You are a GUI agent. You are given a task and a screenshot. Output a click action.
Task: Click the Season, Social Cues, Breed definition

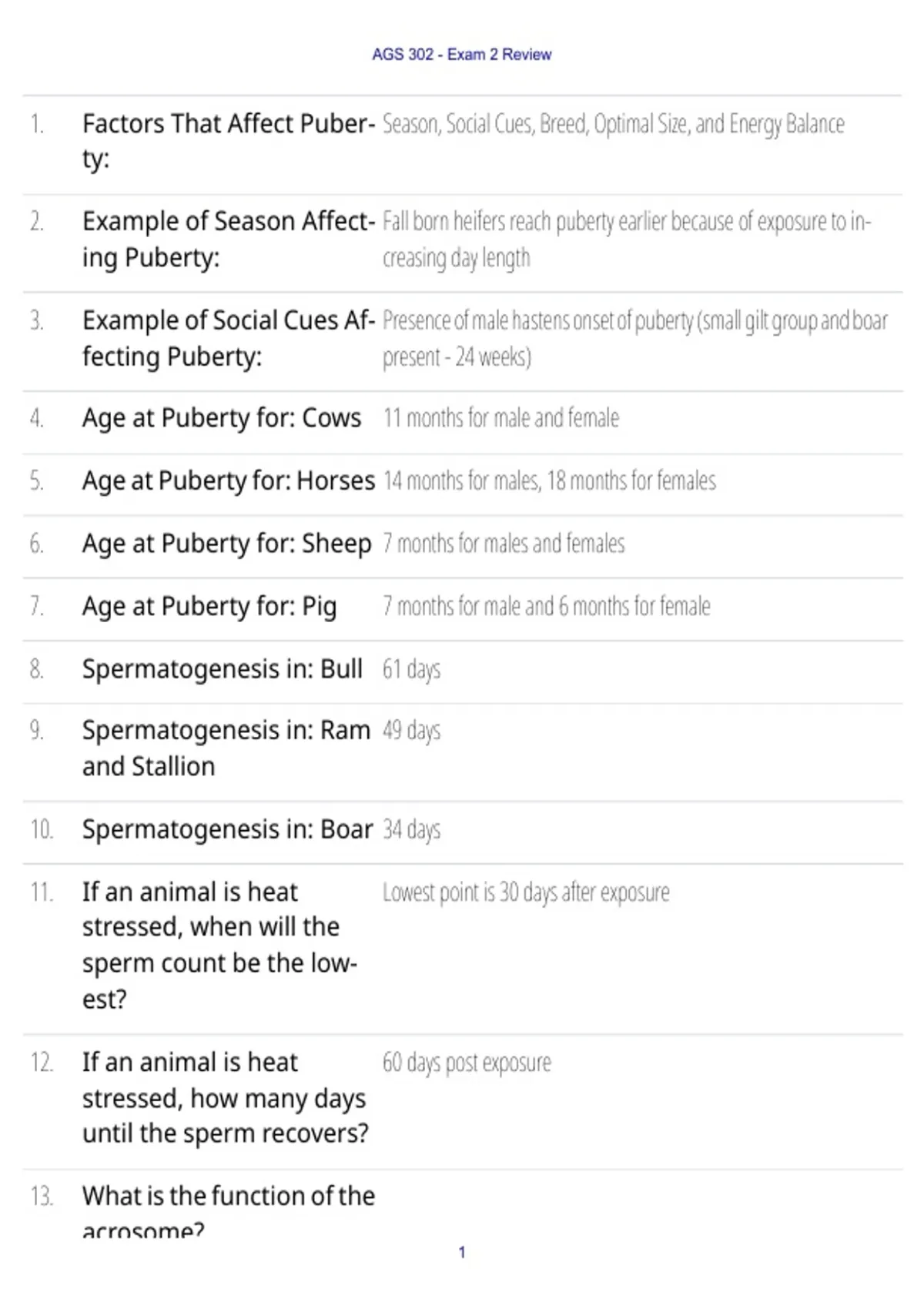point(614,124)
